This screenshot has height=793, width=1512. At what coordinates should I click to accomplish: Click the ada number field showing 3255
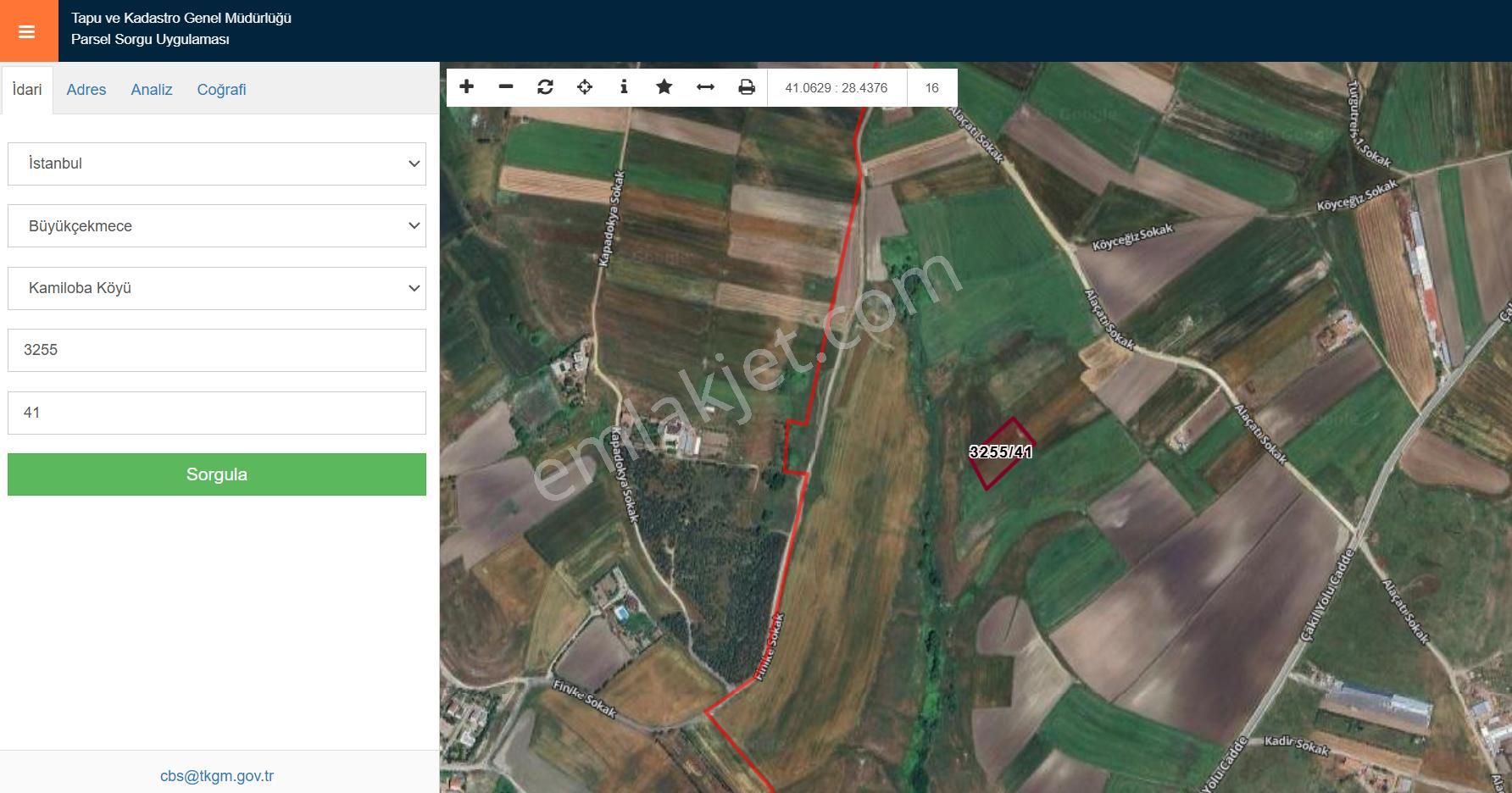(x=216, y=349)
